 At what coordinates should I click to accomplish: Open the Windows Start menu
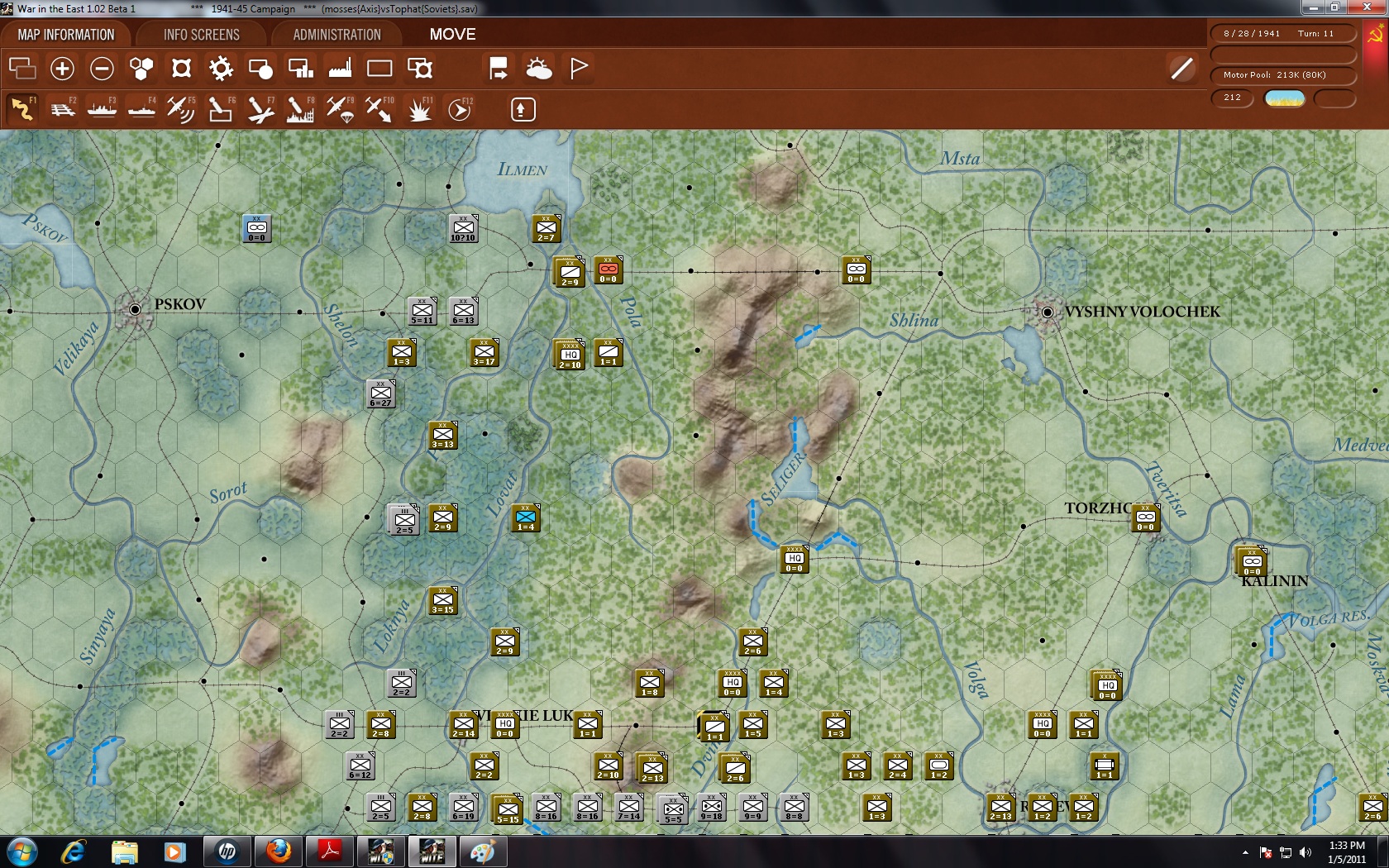(21, 851)
